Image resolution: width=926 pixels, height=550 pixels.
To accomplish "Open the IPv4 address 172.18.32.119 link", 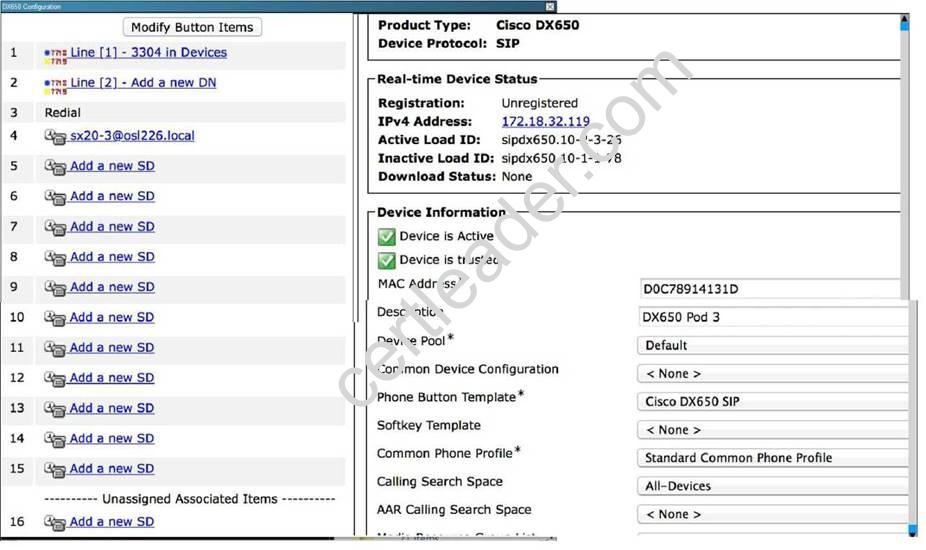I will 546,121.
